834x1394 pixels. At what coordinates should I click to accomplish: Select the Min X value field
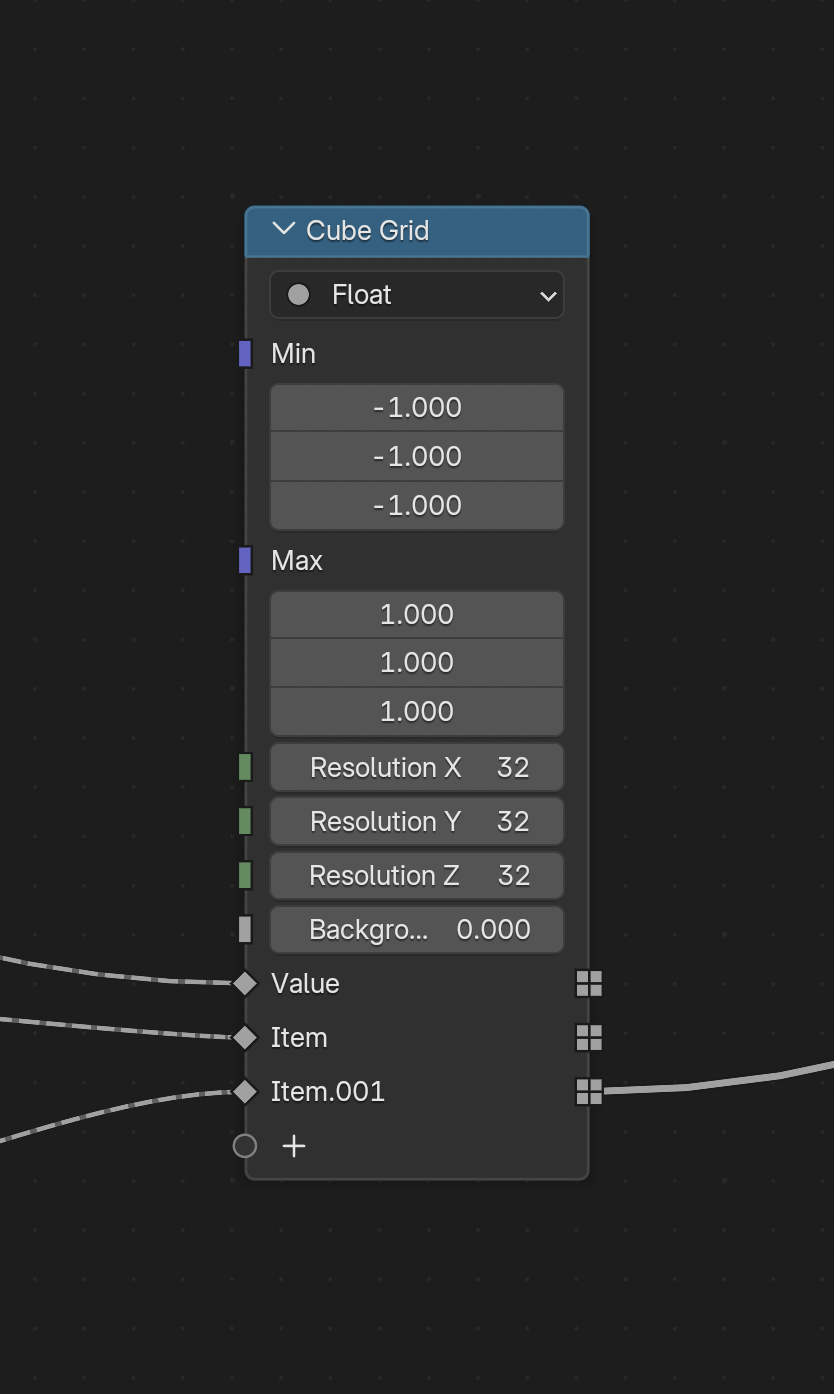(x=416, y=408)
